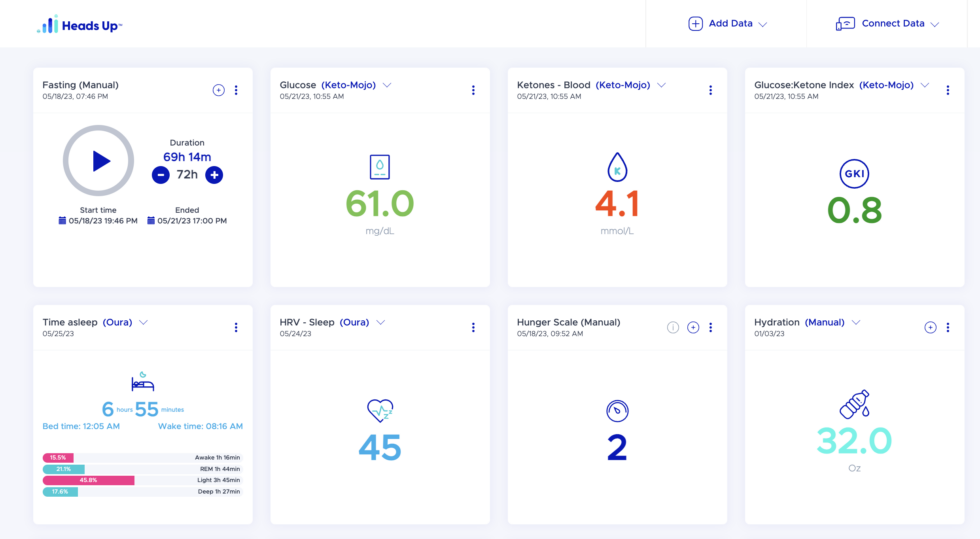Add Hydration entry with plus icon
Viewport: 980px width, 539px height.
pos(930,327)
